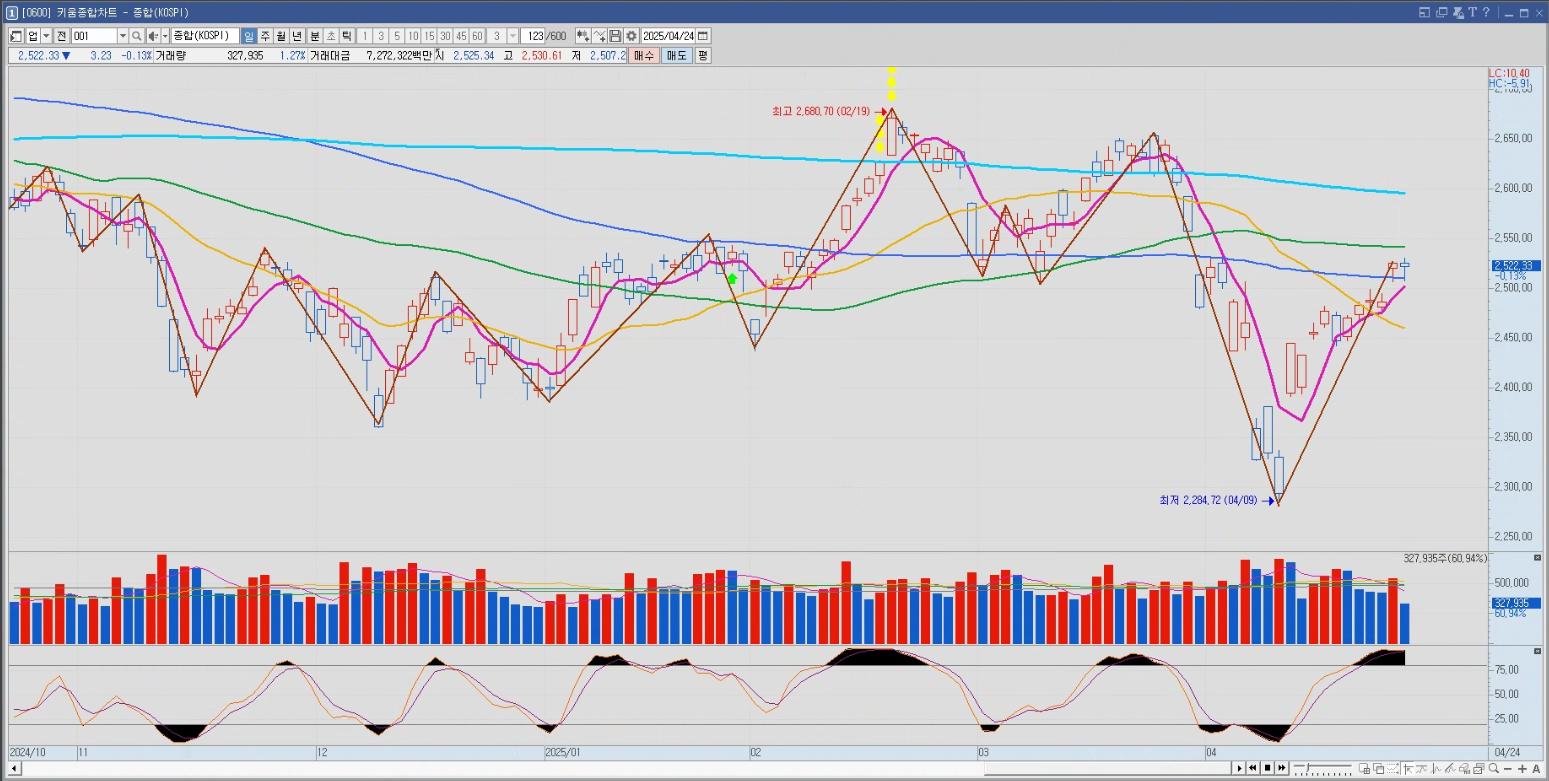Open the chart settings gear icon
Viewport: 1549px width, 781px height.
pos(631,35)
